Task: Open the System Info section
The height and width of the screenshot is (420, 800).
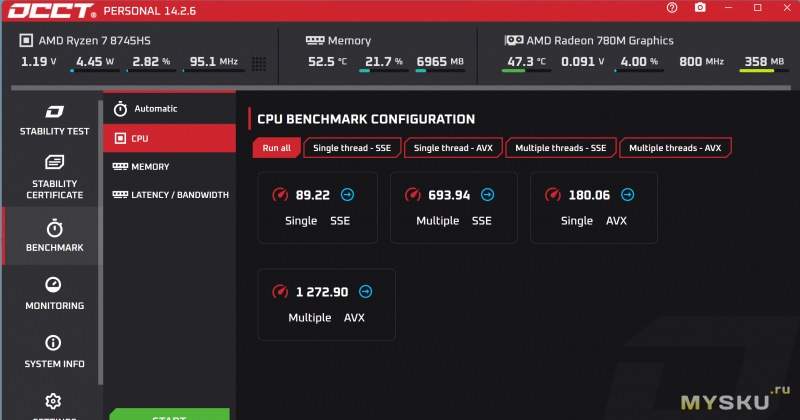Action: tap(54, 352)
